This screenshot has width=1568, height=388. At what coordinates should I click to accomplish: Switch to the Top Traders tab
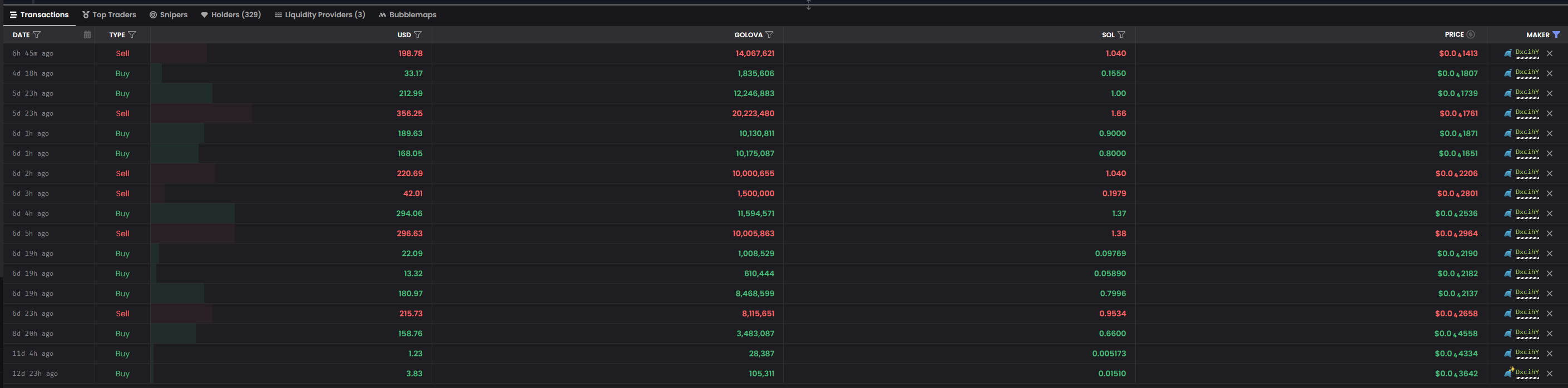[x=110, y=14]
